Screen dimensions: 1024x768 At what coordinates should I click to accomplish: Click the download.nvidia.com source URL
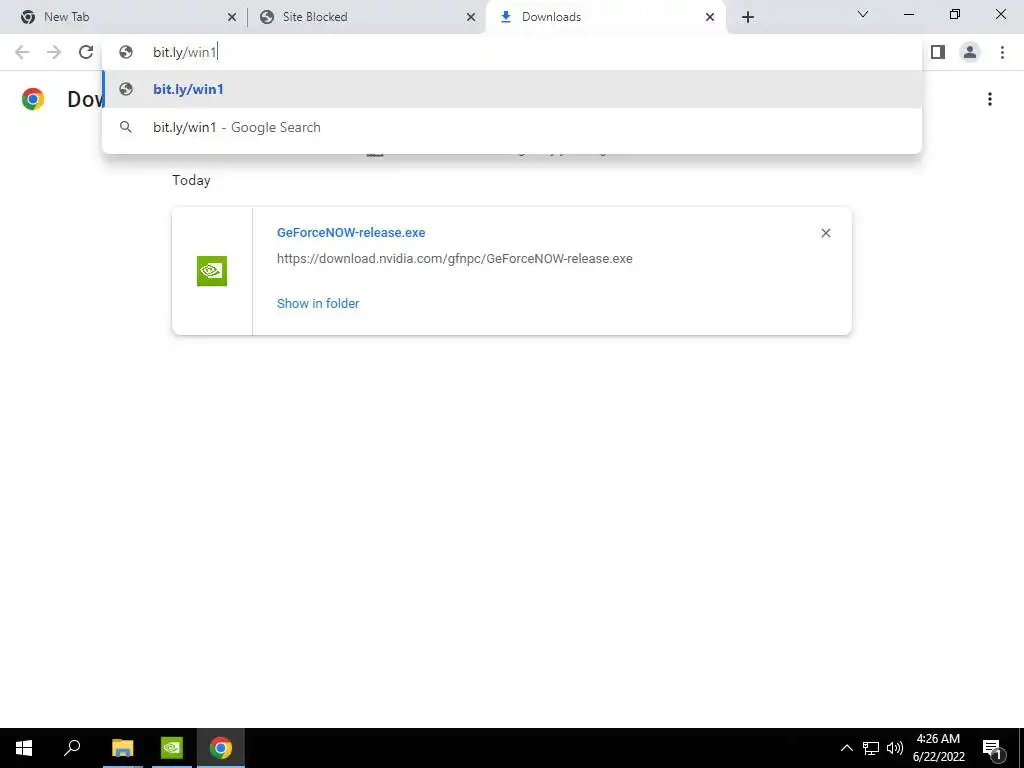(455, 259)
